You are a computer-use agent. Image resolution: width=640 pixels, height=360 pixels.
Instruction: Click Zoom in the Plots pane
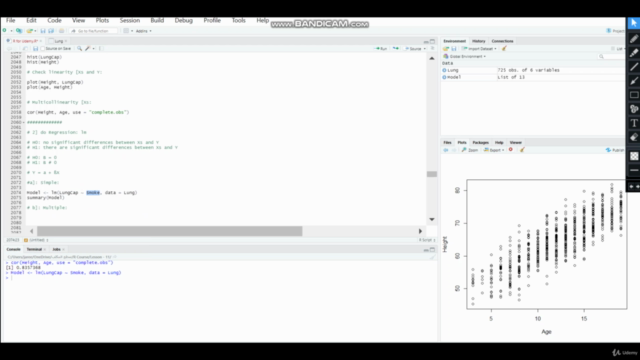[x=470, y=150]
